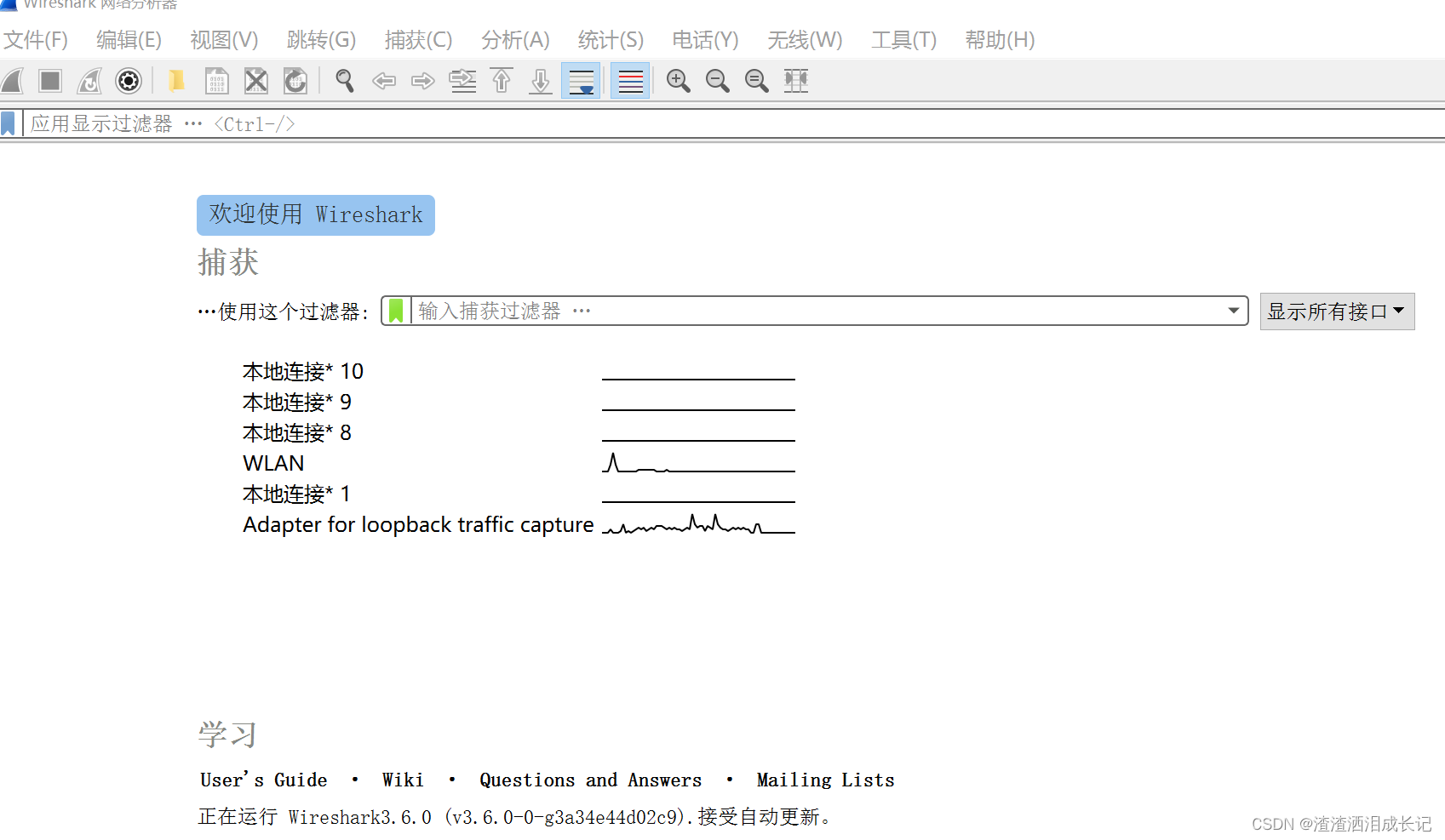Go to previous packet left arrow

coord(384,81)
